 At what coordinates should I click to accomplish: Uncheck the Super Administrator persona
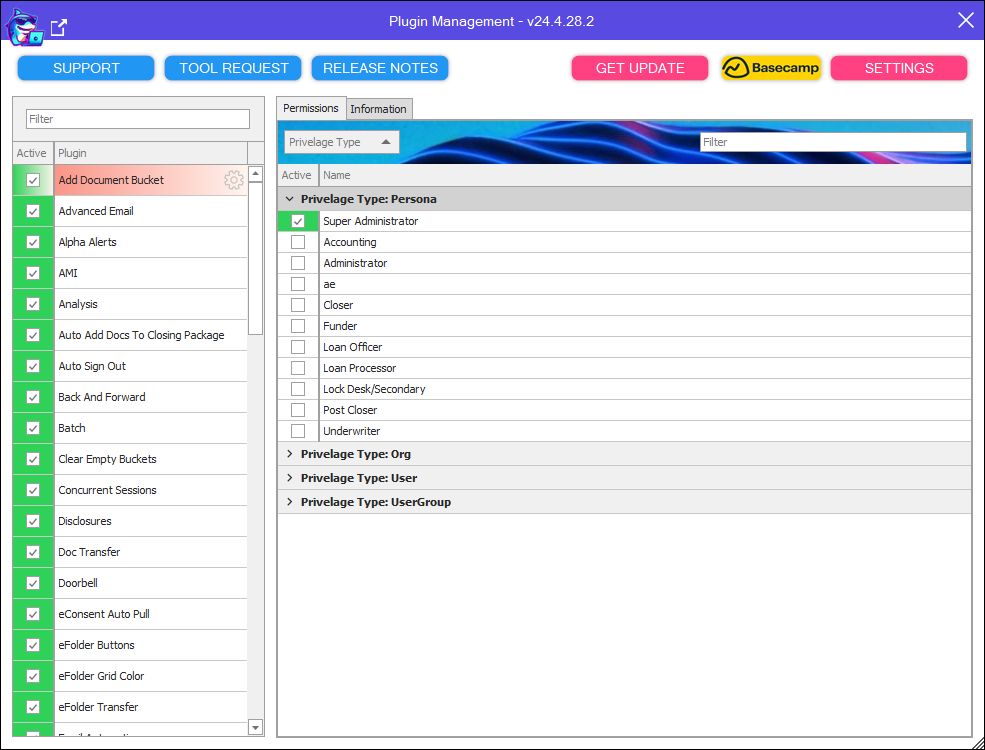click(x=298, y=221)
